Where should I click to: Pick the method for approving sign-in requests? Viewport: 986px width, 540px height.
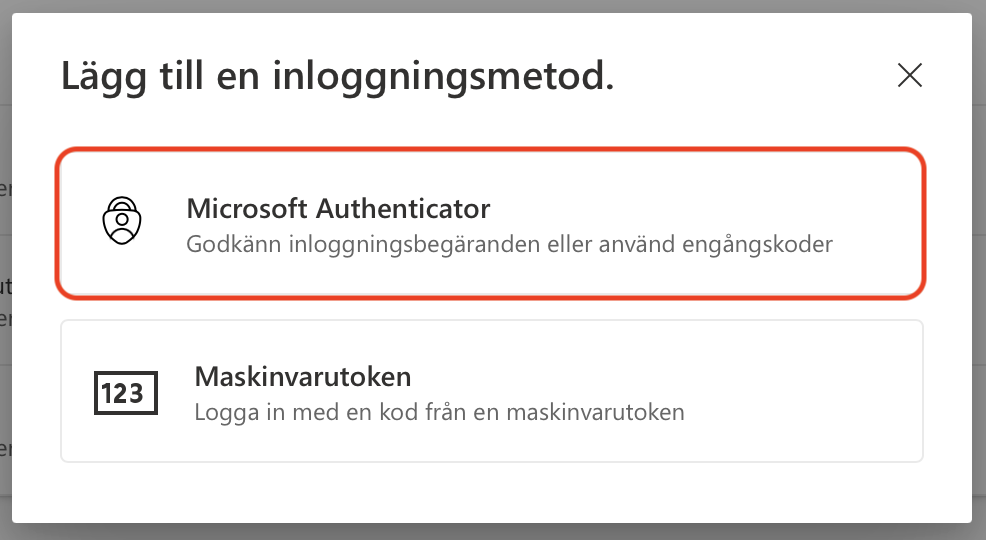tap(490, 223)
